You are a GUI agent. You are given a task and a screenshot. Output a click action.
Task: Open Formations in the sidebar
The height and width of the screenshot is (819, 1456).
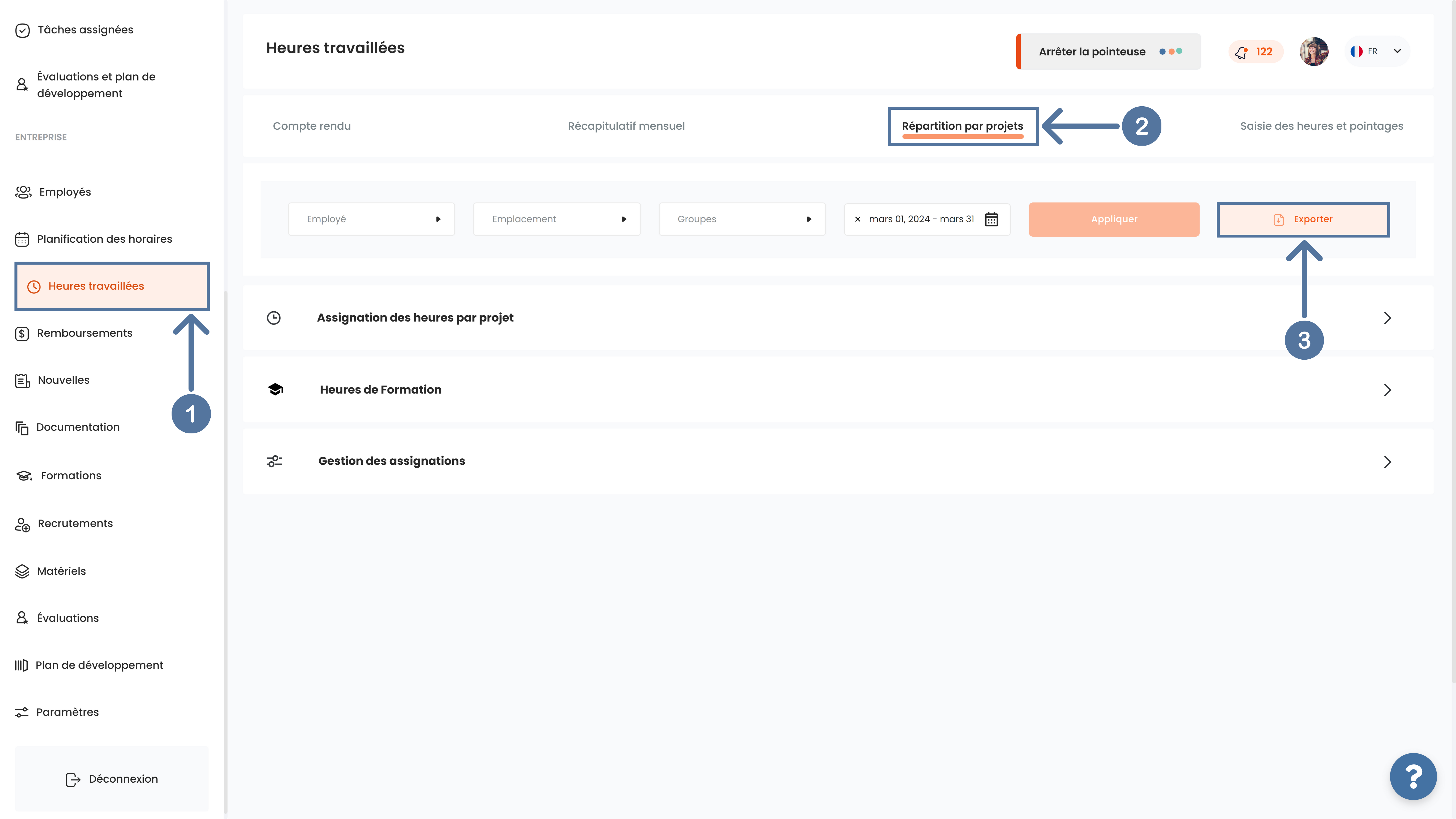71,476
